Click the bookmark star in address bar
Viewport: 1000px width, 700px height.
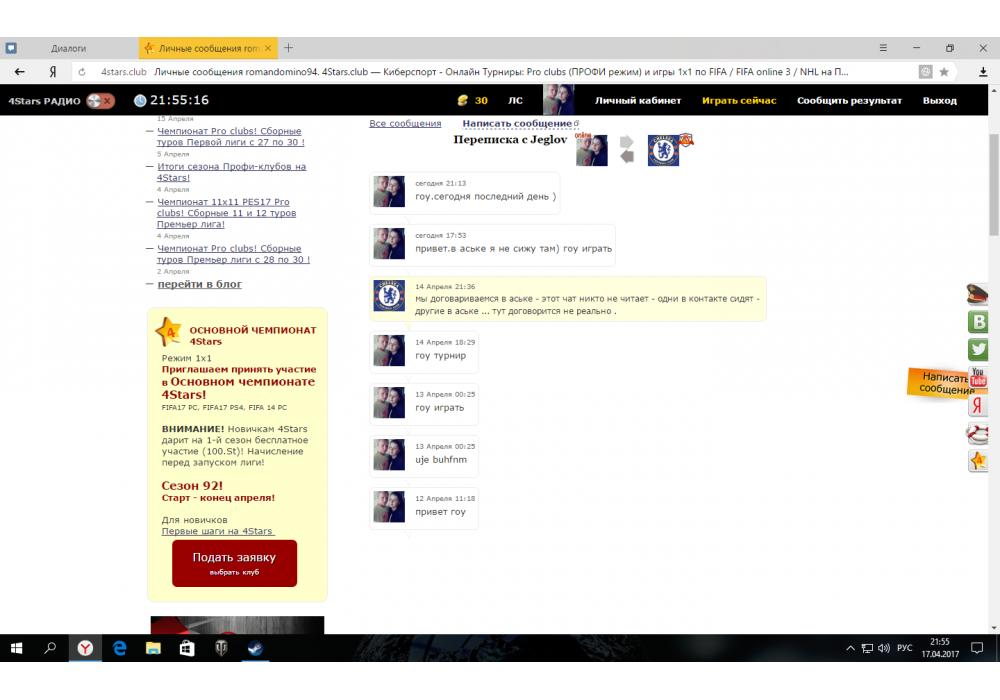(x=944, y=72)
